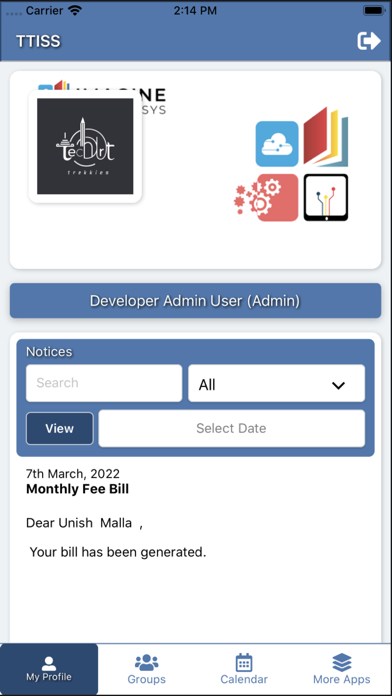Viewport: 392px width, 696px height.
Task: Tap the red gears icon
Action: click(266, 198)
